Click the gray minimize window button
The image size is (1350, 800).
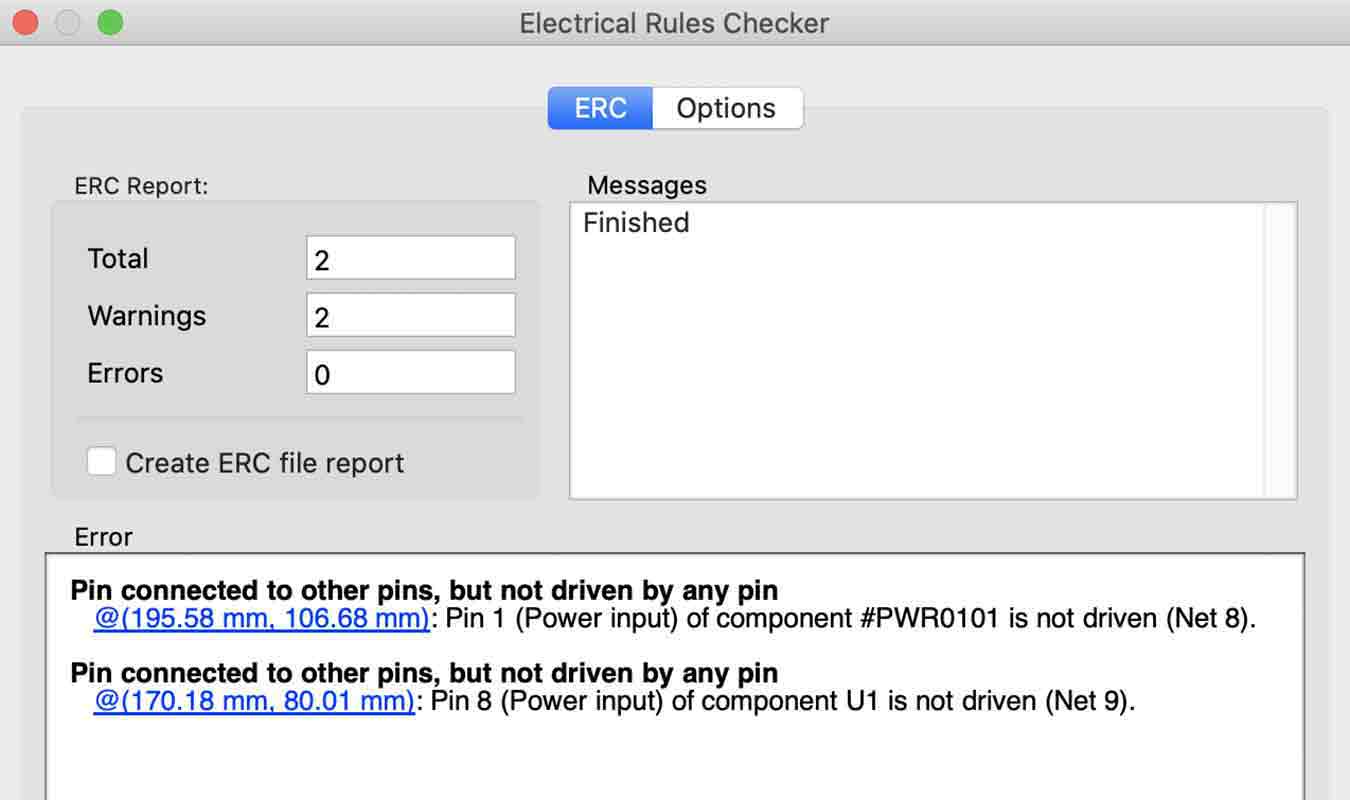(67, 22)
